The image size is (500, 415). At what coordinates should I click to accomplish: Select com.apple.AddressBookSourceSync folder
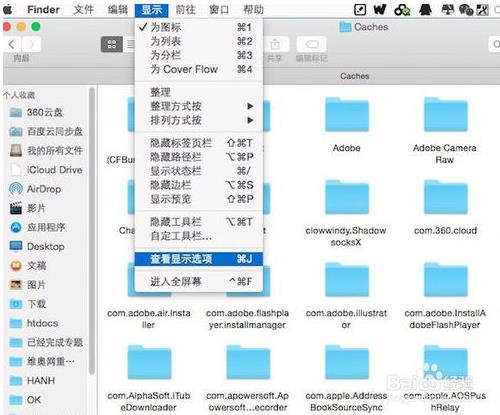[x=347, y=363]
